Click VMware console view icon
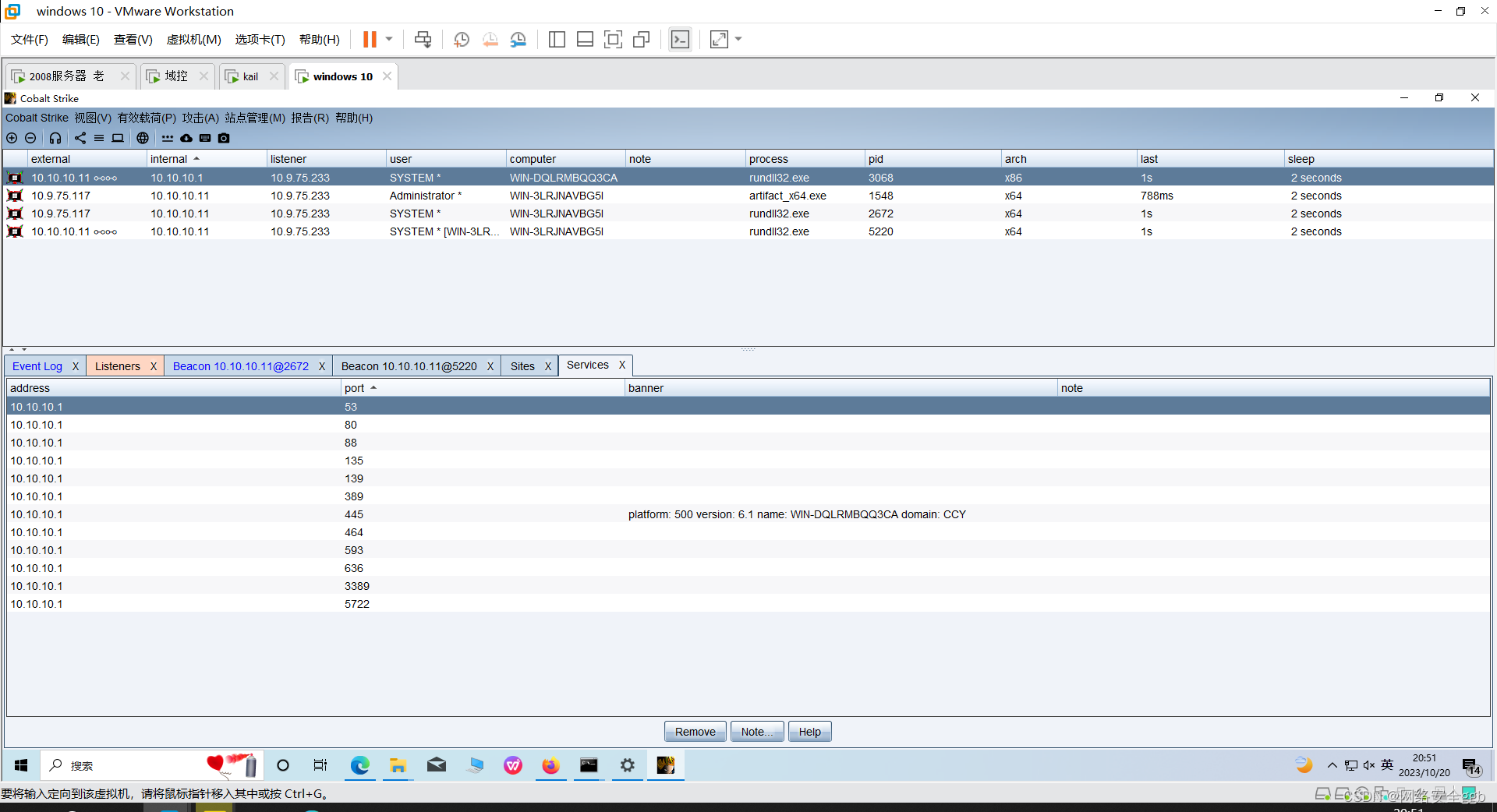1497x812 pixels. [x=680, y=39]
